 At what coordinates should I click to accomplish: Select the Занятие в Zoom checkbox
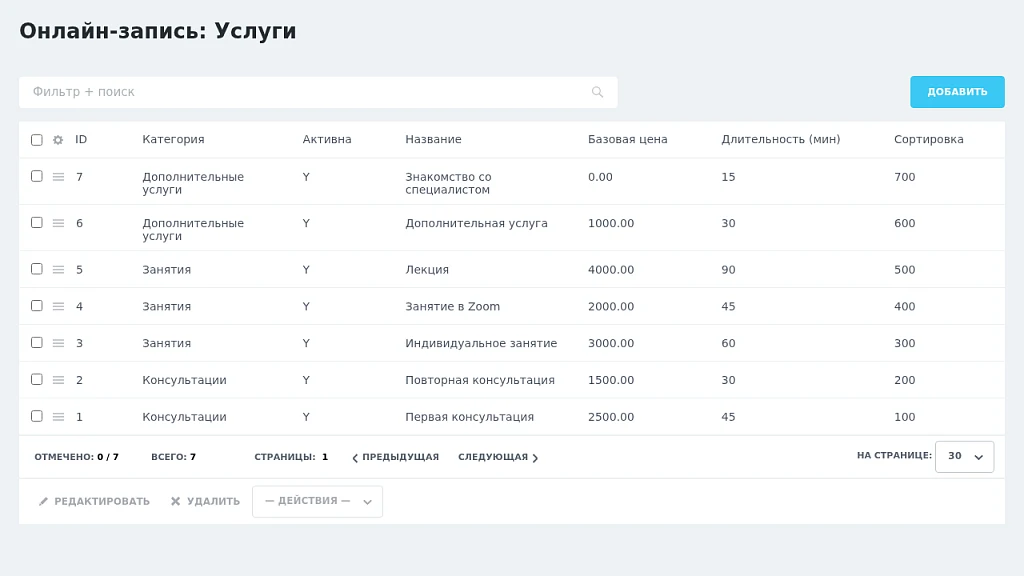[37, 306]
